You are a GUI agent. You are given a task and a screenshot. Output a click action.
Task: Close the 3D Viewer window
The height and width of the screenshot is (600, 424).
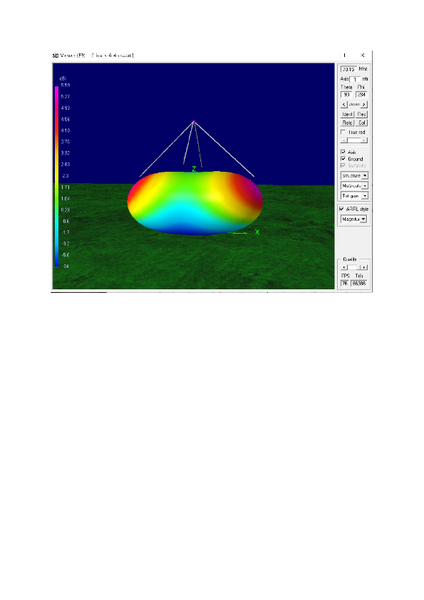(362, 55)
